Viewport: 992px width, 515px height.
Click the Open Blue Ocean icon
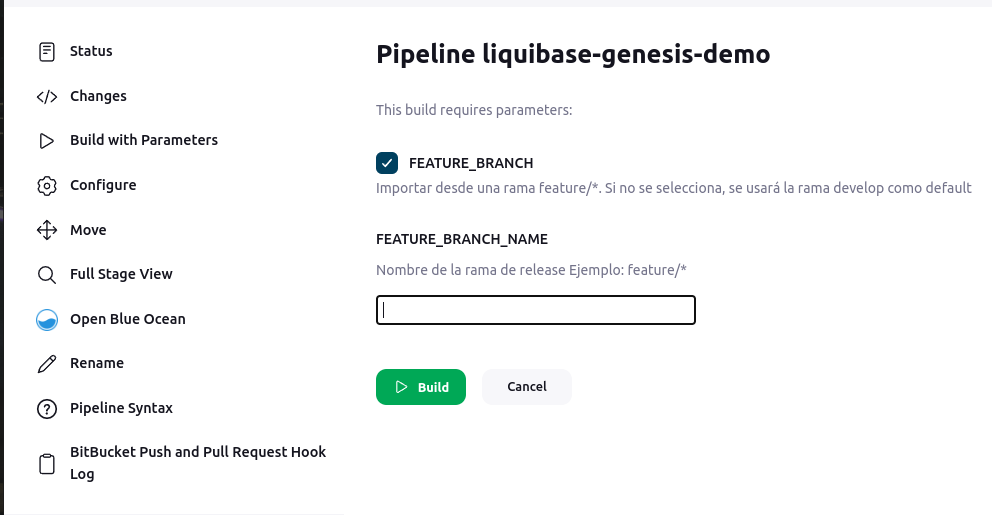tap(47, 320)
